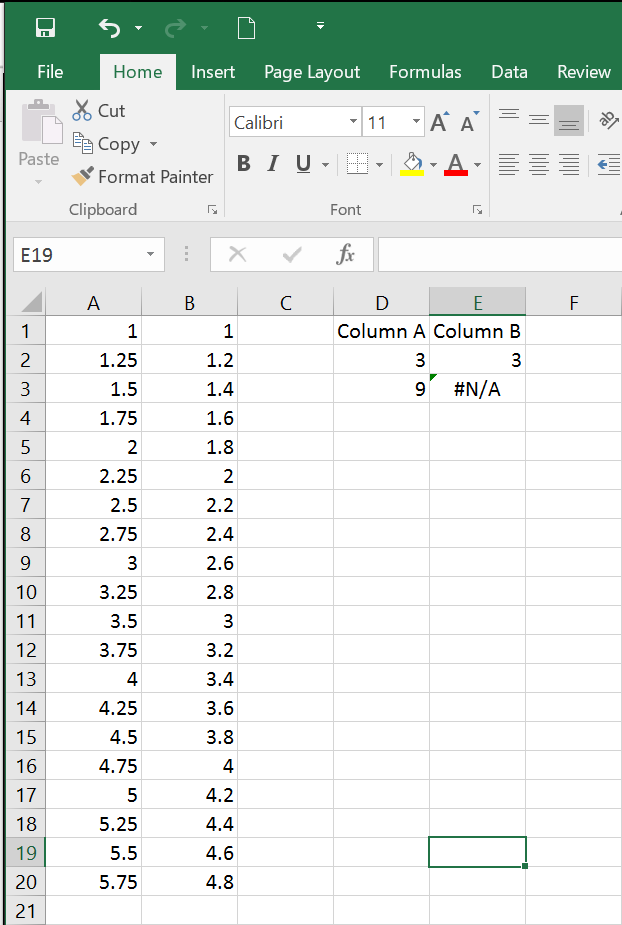The image size is (622, 925).
Task: Click the Select All corner triangle
Action: tap(30, 302)
